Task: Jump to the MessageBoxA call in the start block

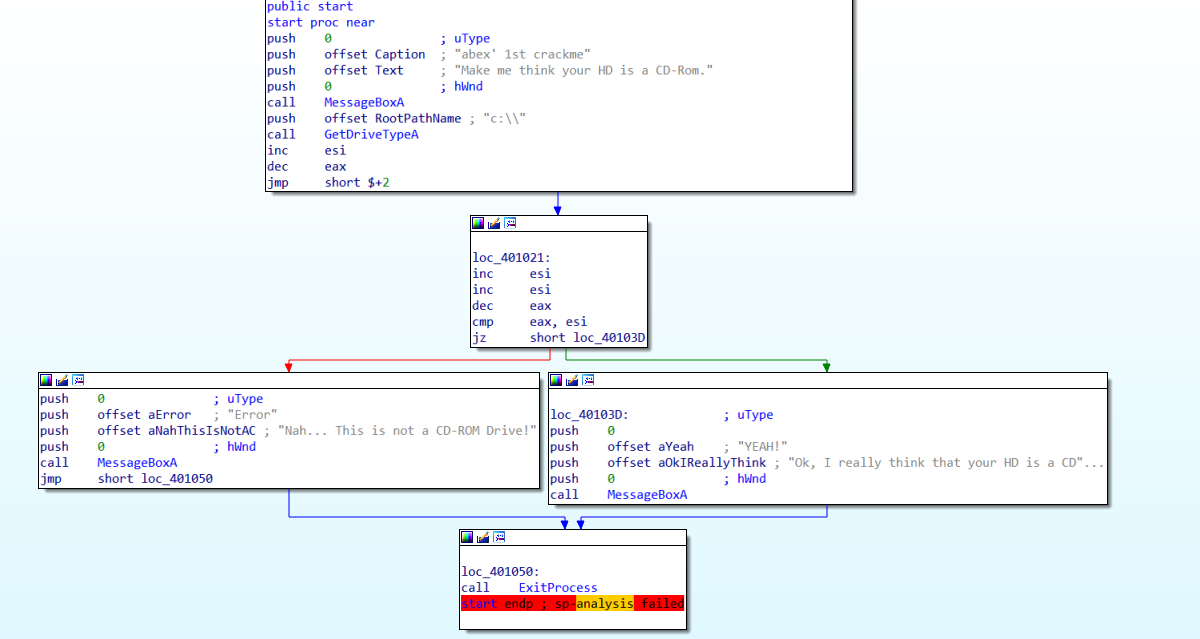Action: click(363, 102)
